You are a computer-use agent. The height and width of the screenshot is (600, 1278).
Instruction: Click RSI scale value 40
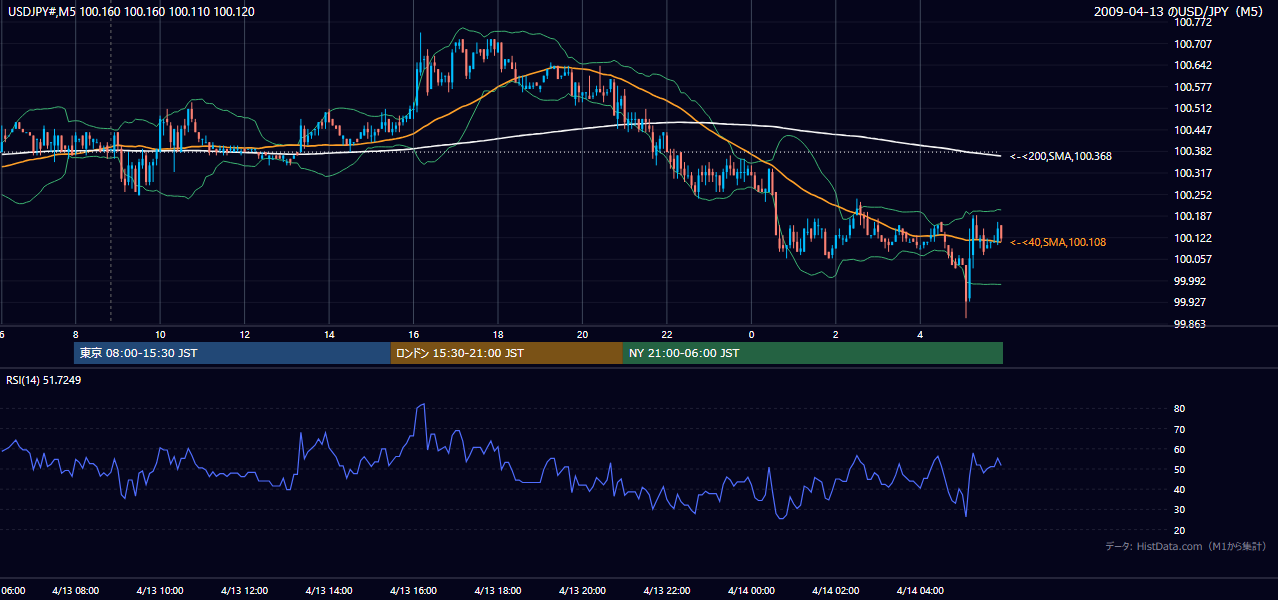pyautogui.click(x=1180, y=489)
